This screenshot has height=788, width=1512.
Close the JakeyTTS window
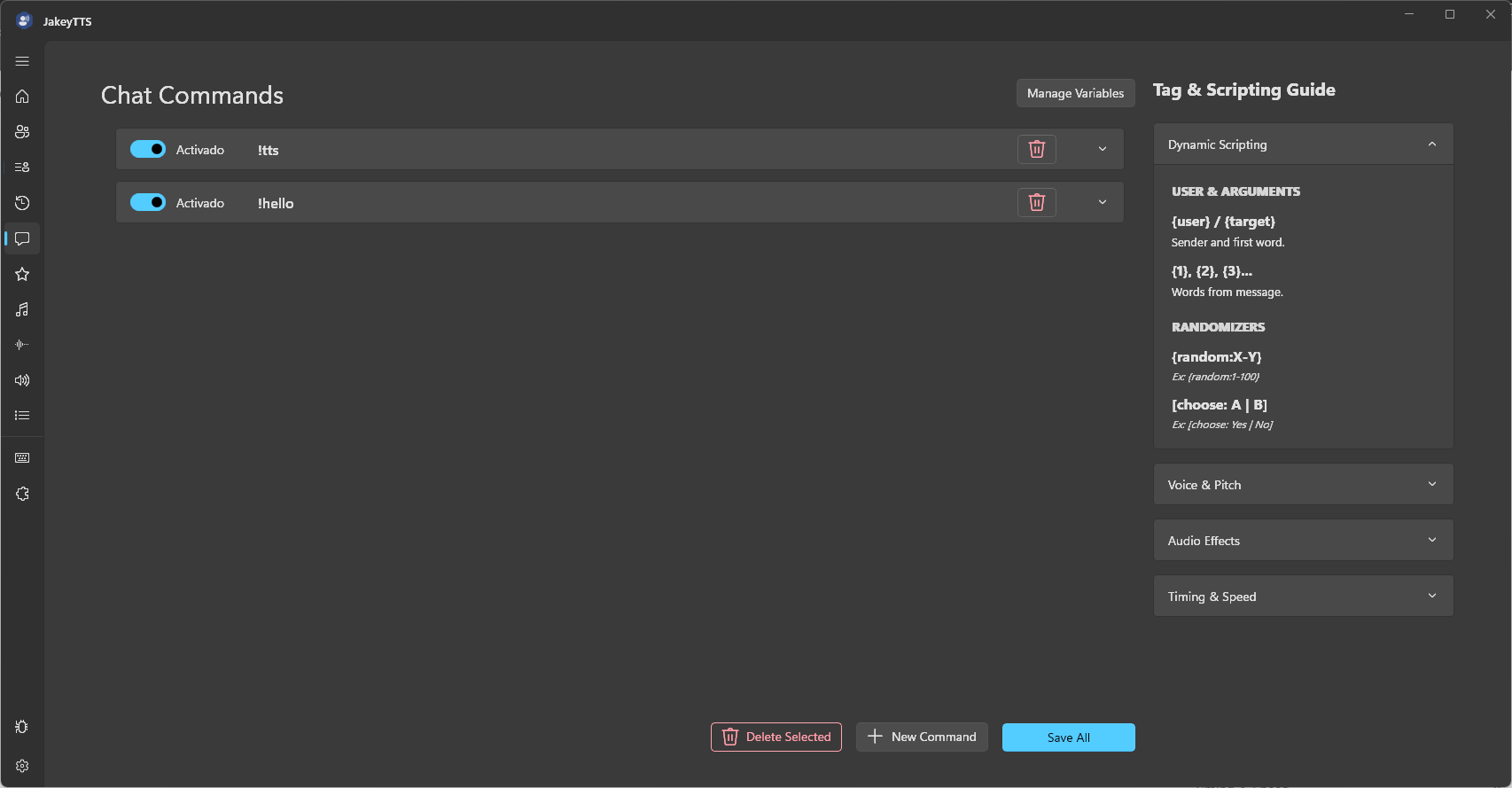coord(1491,14)
